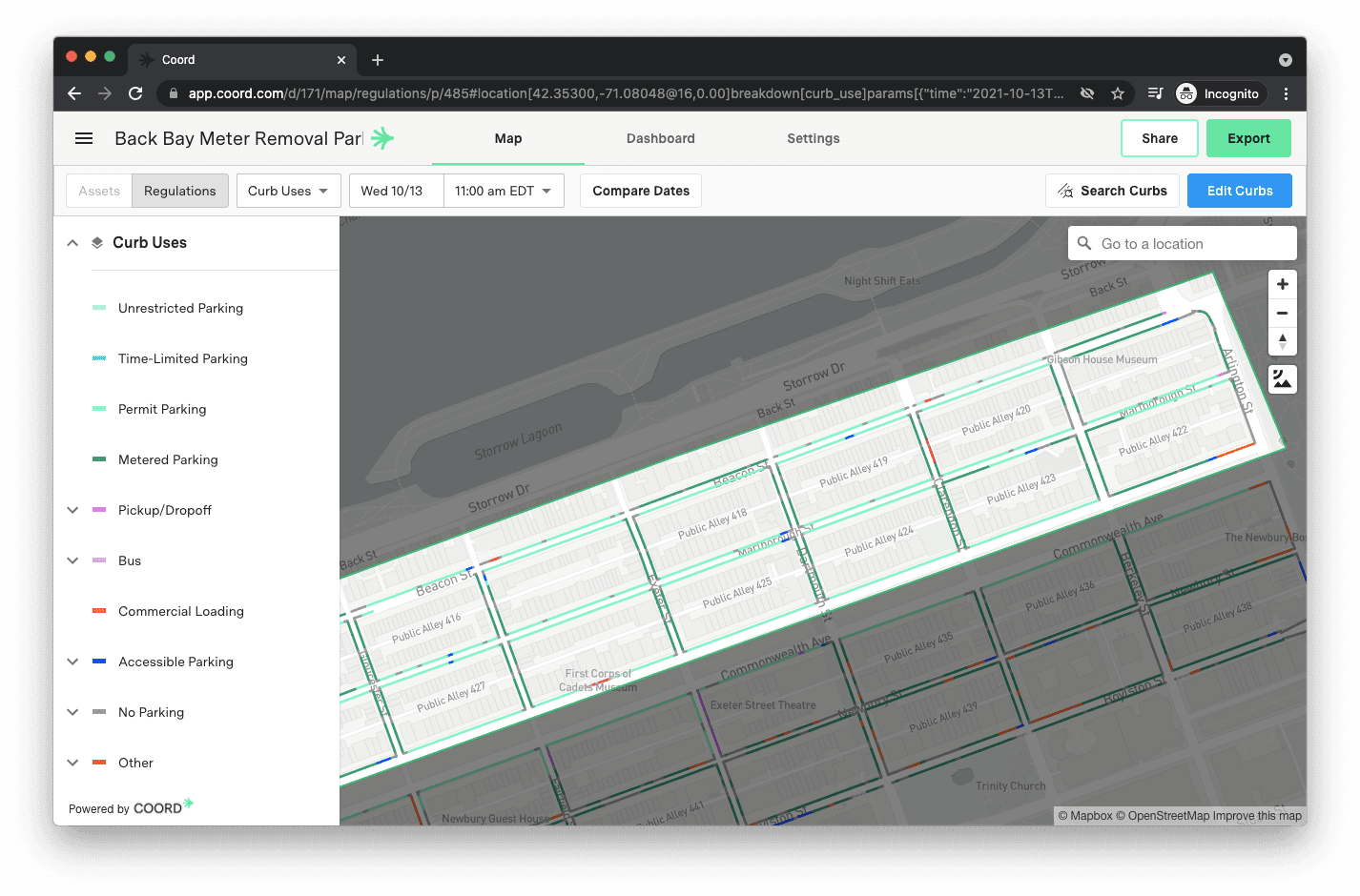Screen dimensions: 1360x896
Task: Click the Unrestricted Parking color swatch
Action: (x=99, y=308)
